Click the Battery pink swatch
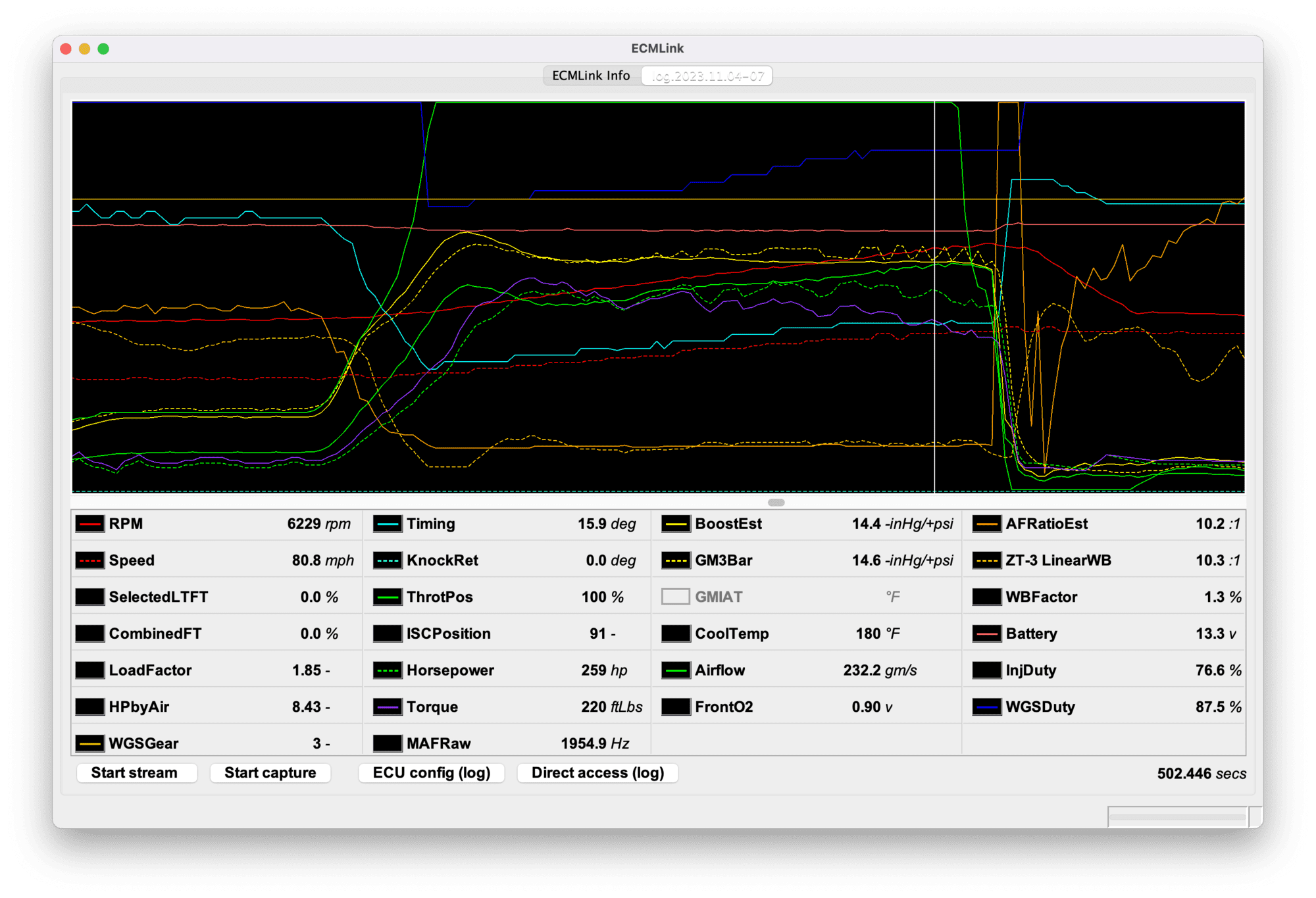1316x898 pixels. coord(986,634)
